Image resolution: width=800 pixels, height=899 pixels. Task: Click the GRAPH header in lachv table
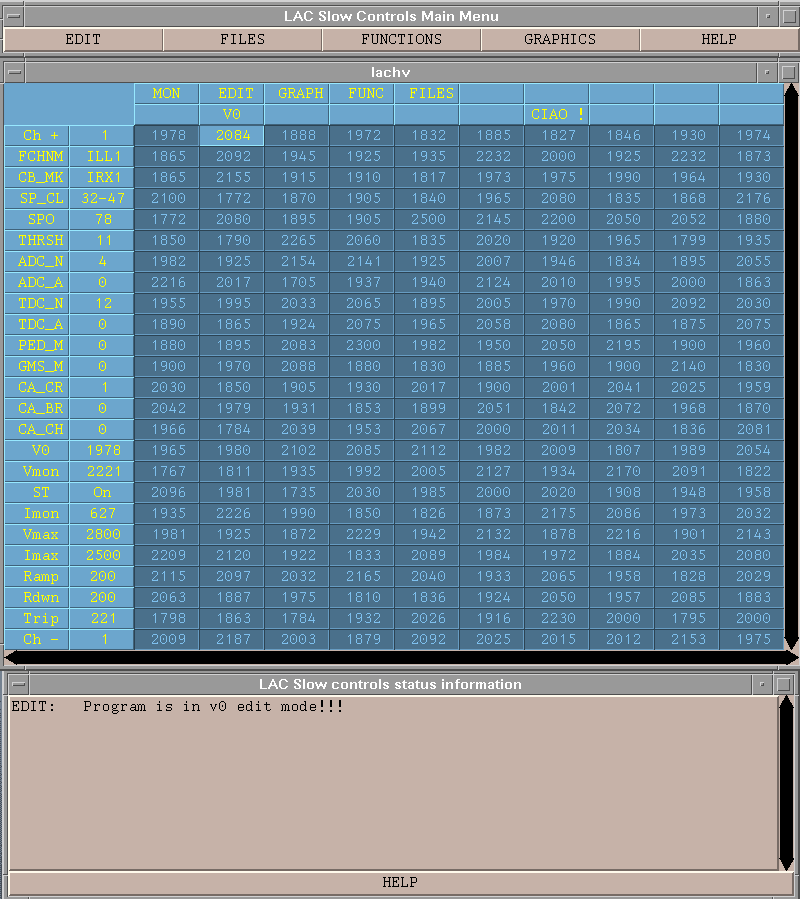pos(296,93)
